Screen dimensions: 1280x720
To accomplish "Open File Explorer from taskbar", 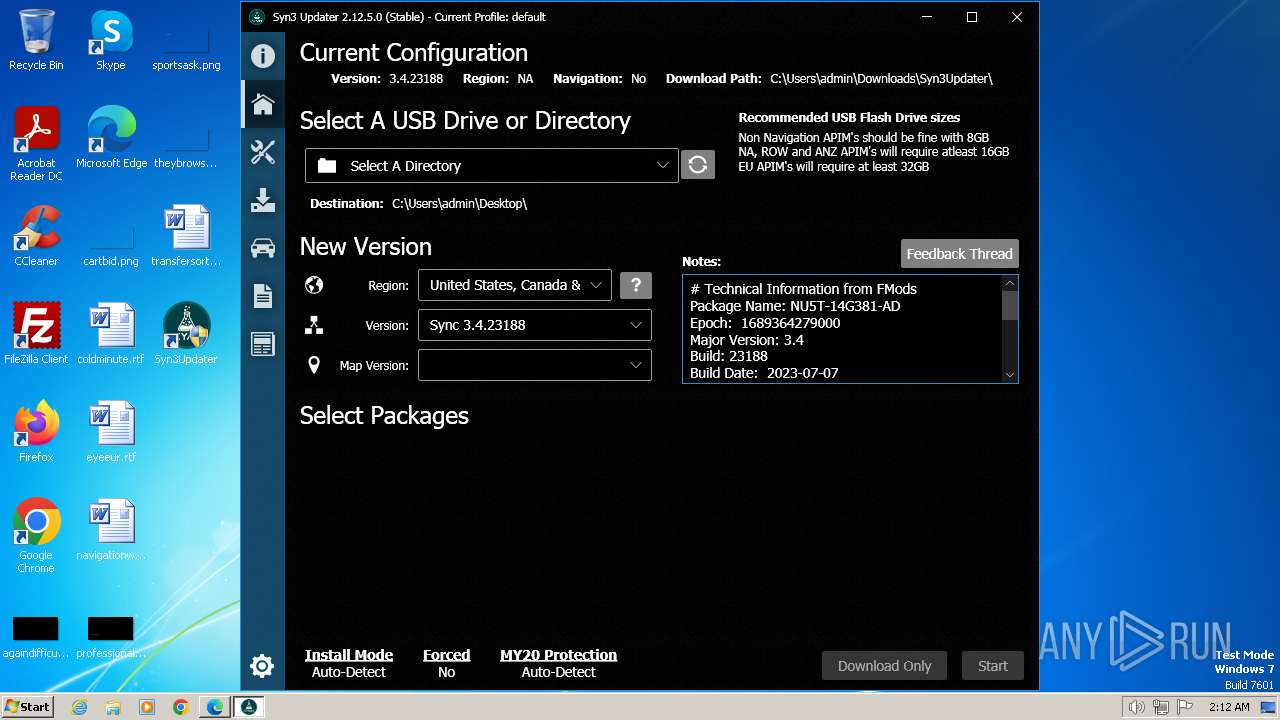I will tap(113, 707).
